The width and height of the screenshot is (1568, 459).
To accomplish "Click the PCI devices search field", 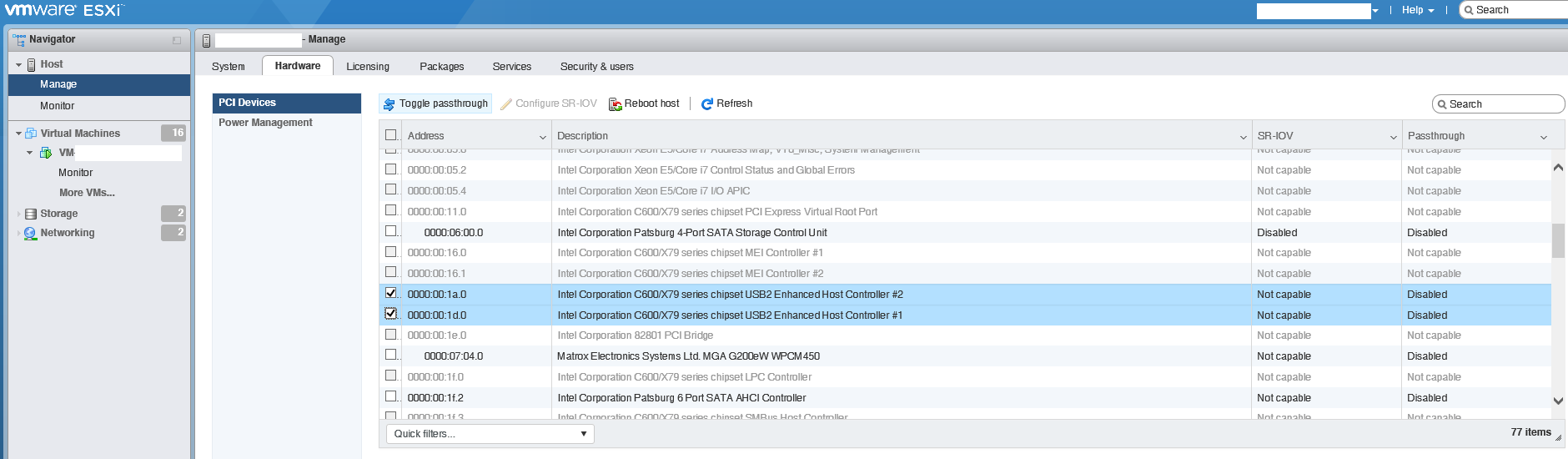I will click(x=1503, y=104).
